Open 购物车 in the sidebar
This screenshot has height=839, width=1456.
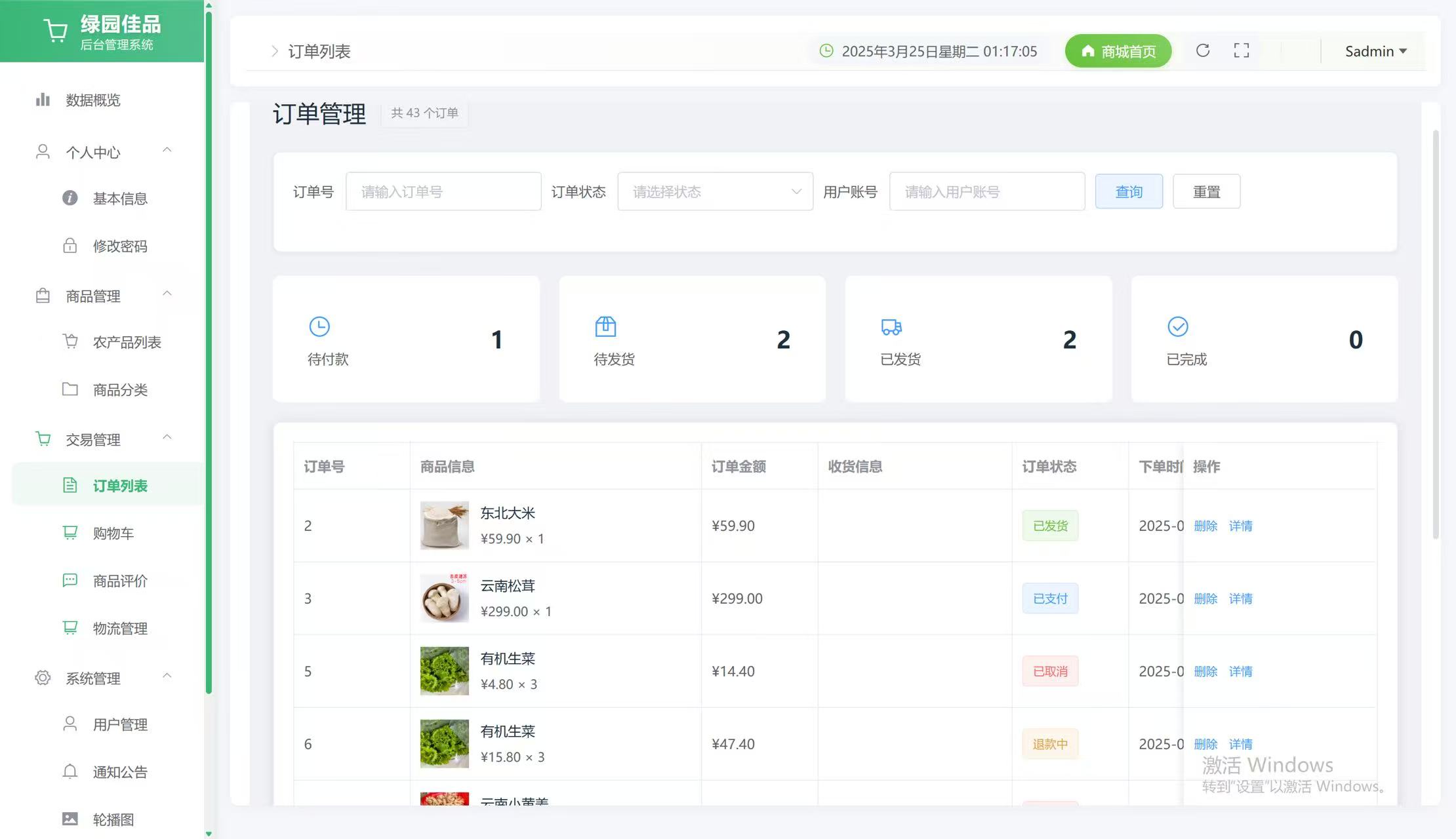(x=108, y=533)
